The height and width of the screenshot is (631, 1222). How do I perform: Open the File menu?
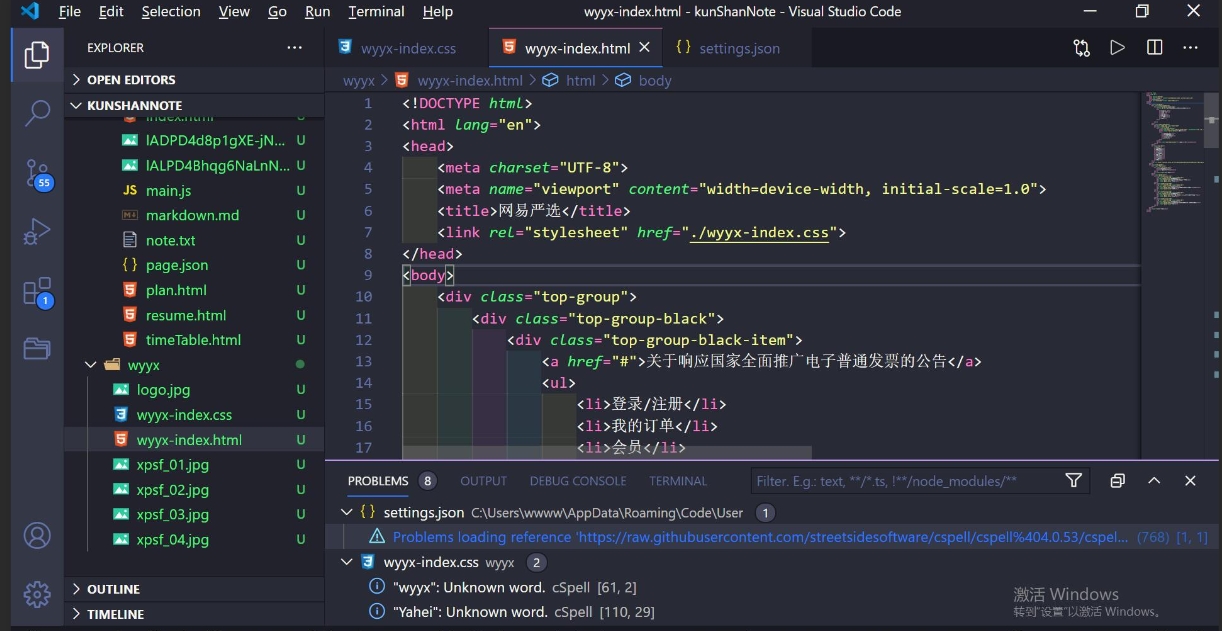[70, 12]
